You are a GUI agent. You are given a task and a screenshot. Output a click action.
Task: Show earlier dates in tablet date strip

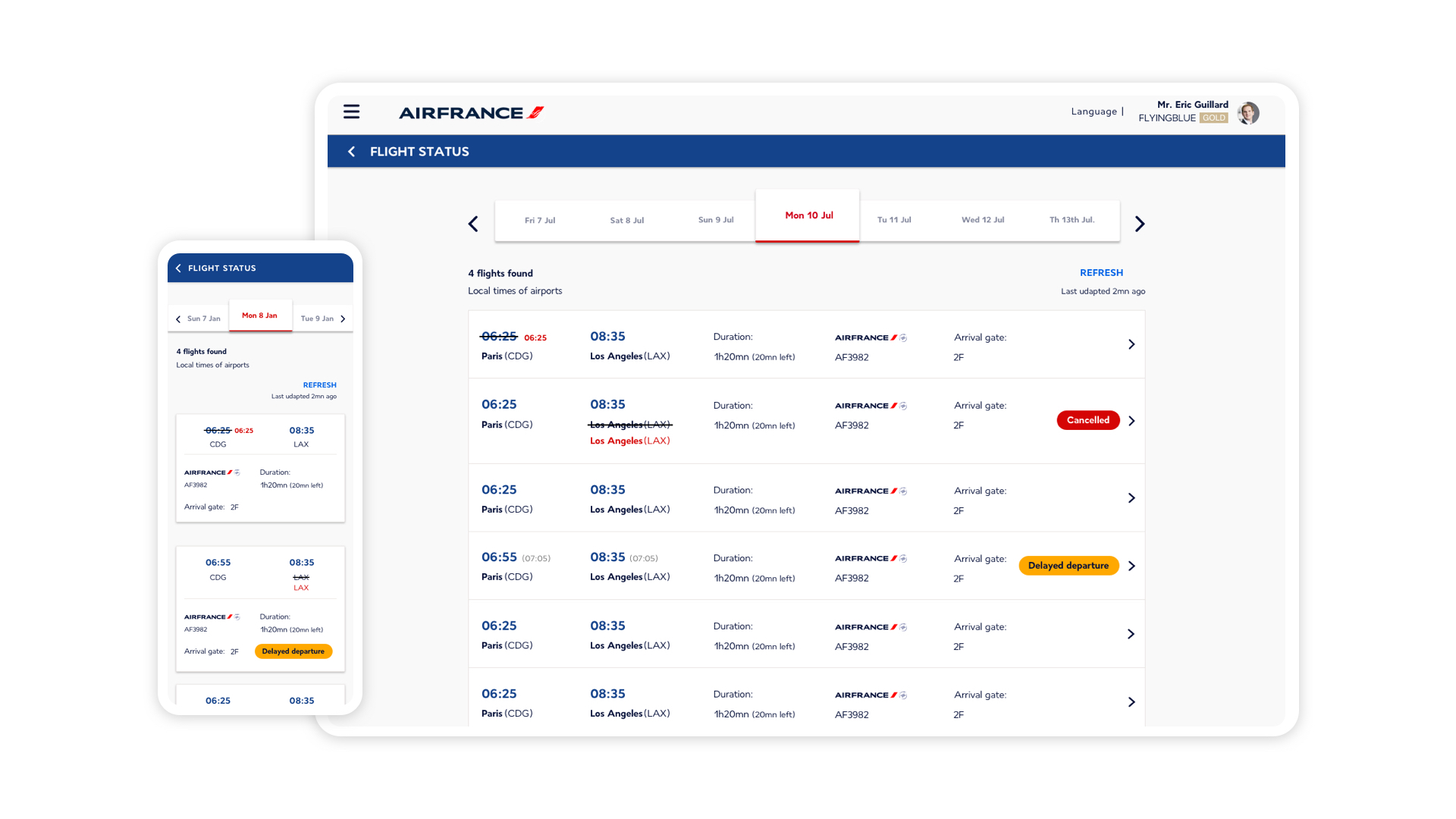pos(473,224)
